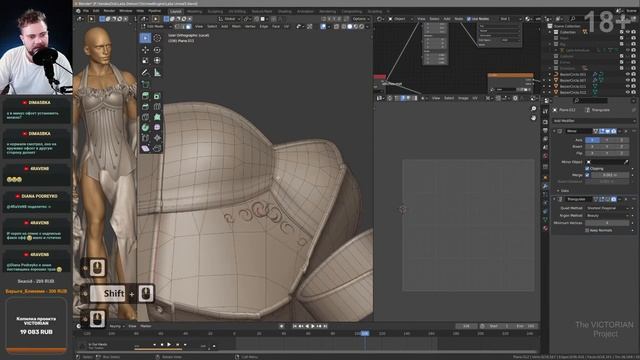Click the current frame marker on timeline

364,333
